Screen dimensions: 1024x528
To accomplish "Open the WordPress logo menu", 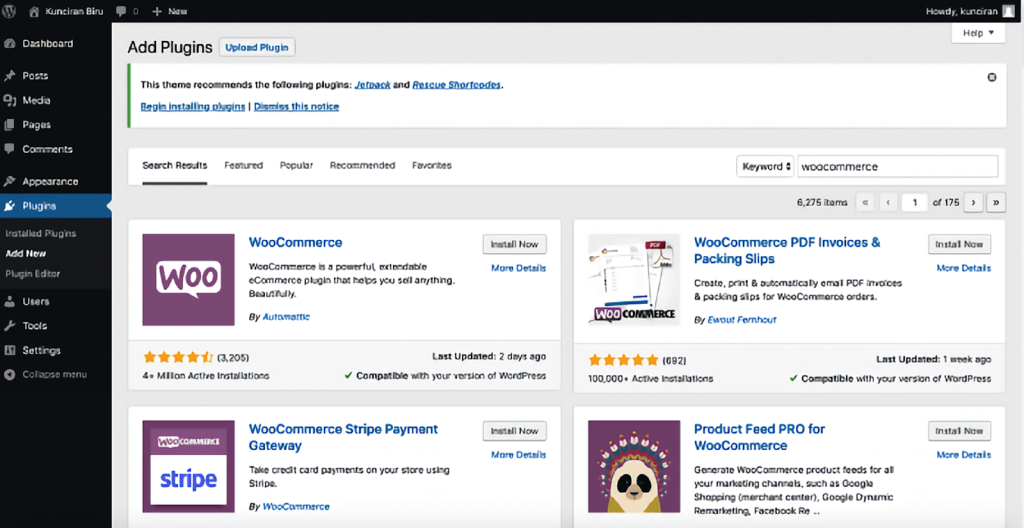I will [10, 11].
